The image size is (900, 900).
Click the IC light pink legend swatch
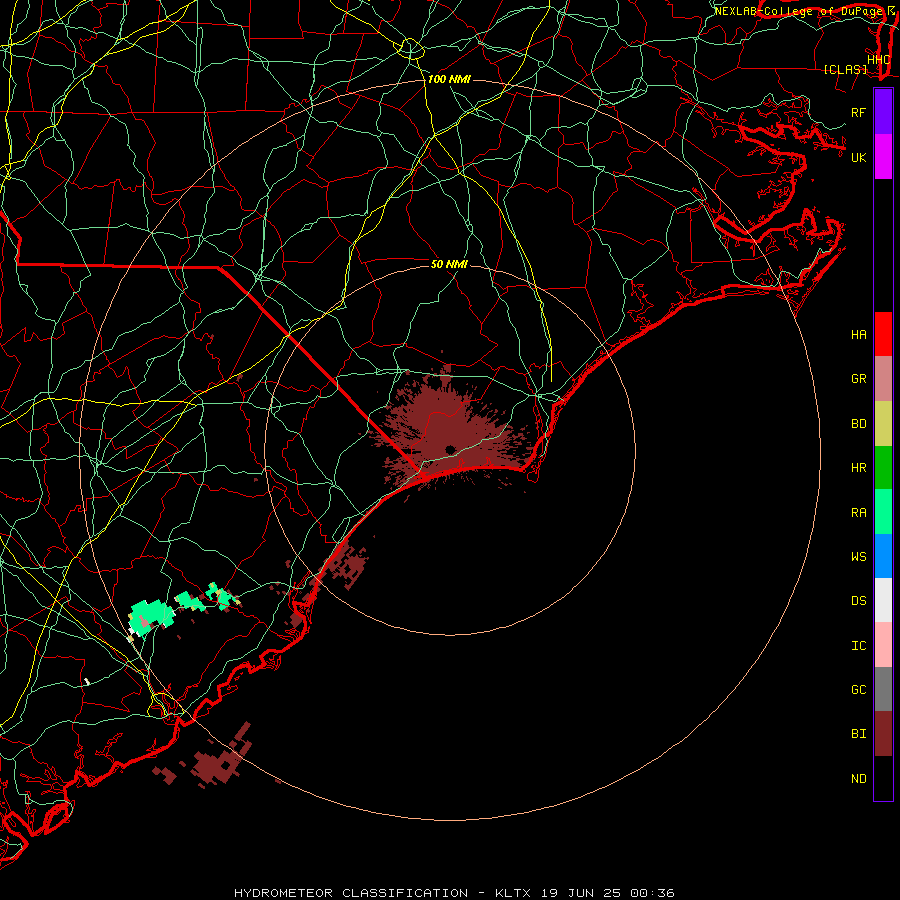click(883, 645)
